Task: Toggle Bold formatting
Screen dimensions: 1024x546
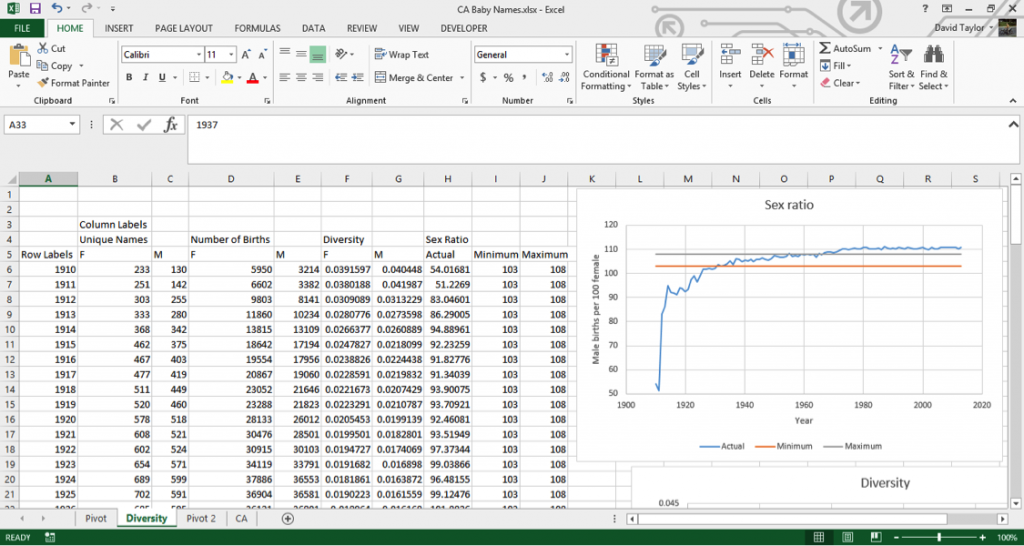Action: click(130, 78)
